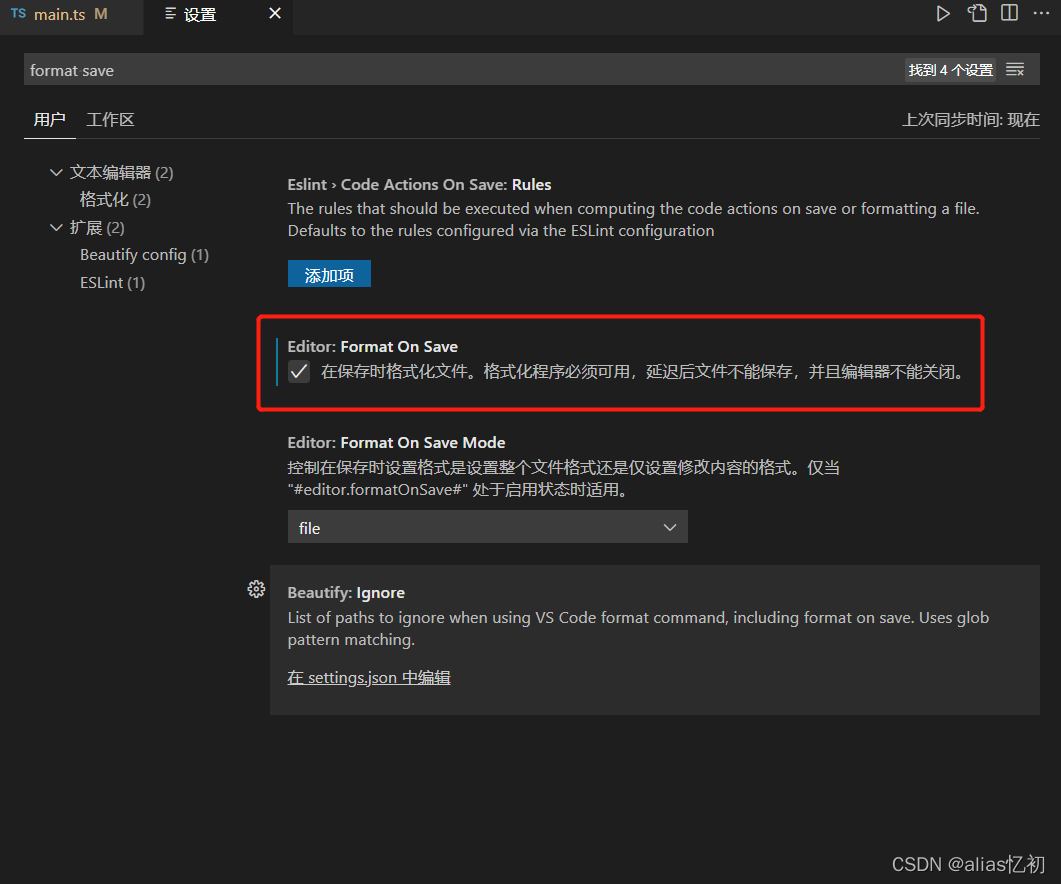Screen dimensions: 1061x884
Task: Select the ESLint category in the sidebar
Action: 112,282
